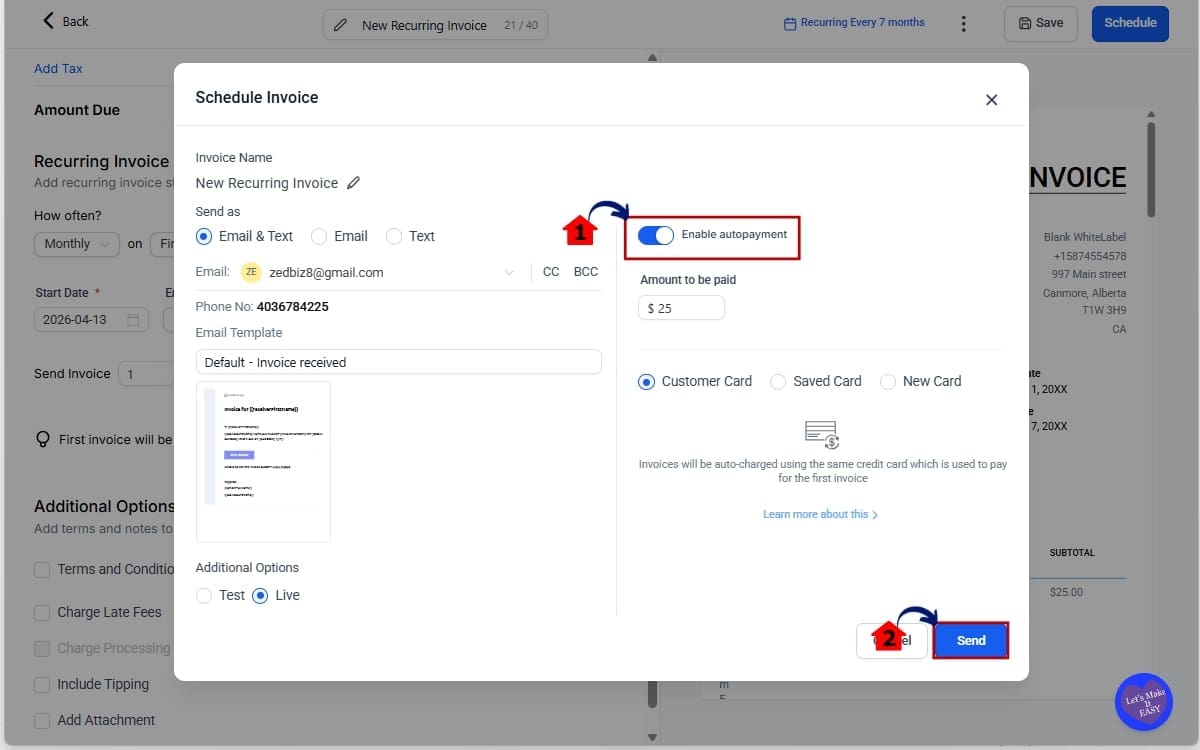Click the lightbulb first invoice hint icon
The image size is (1200, 750).
[x=43, y=439]
